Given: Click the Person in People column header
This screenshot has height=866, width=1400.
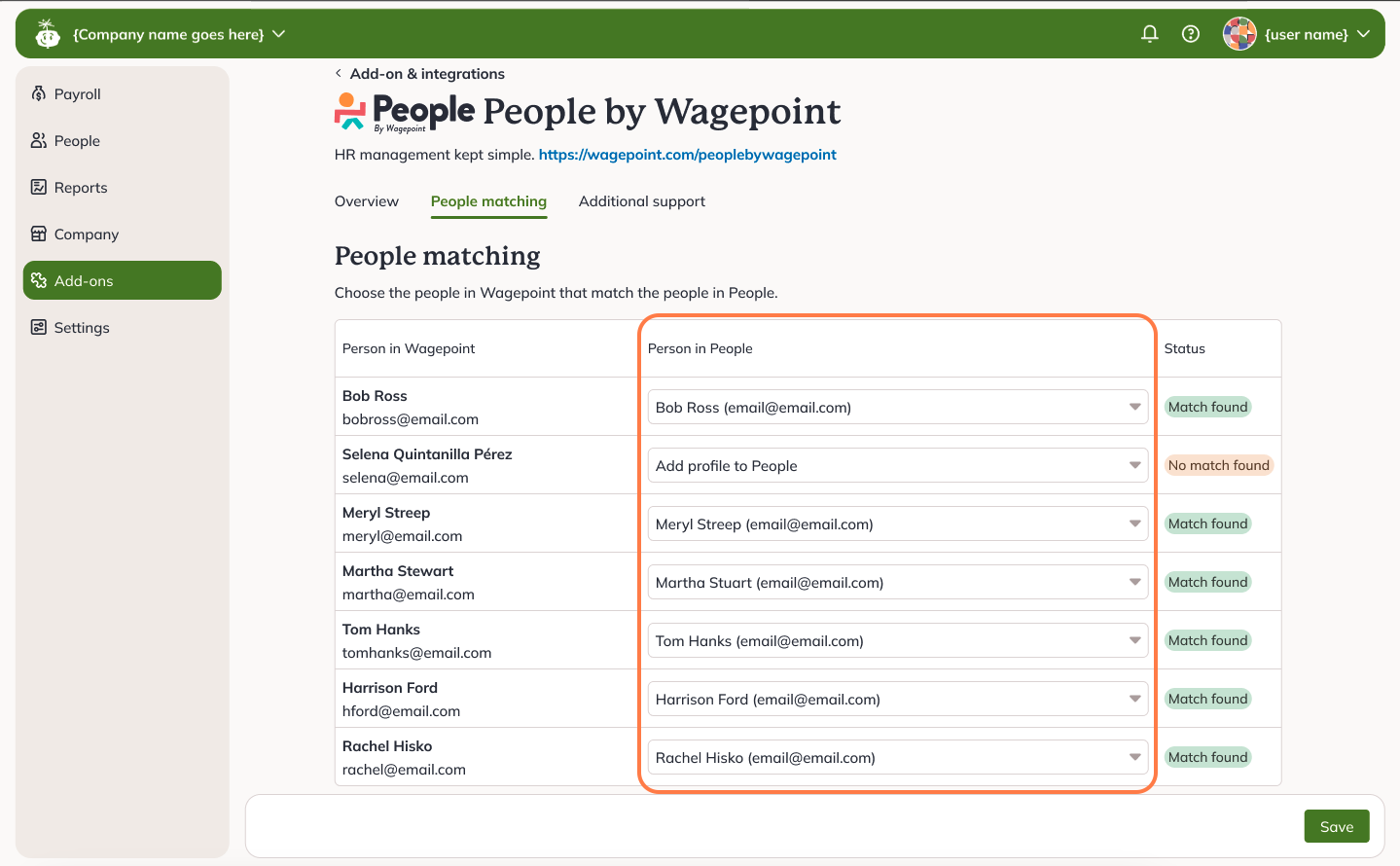Looking at the screenshot, I should tap(700, 348).
